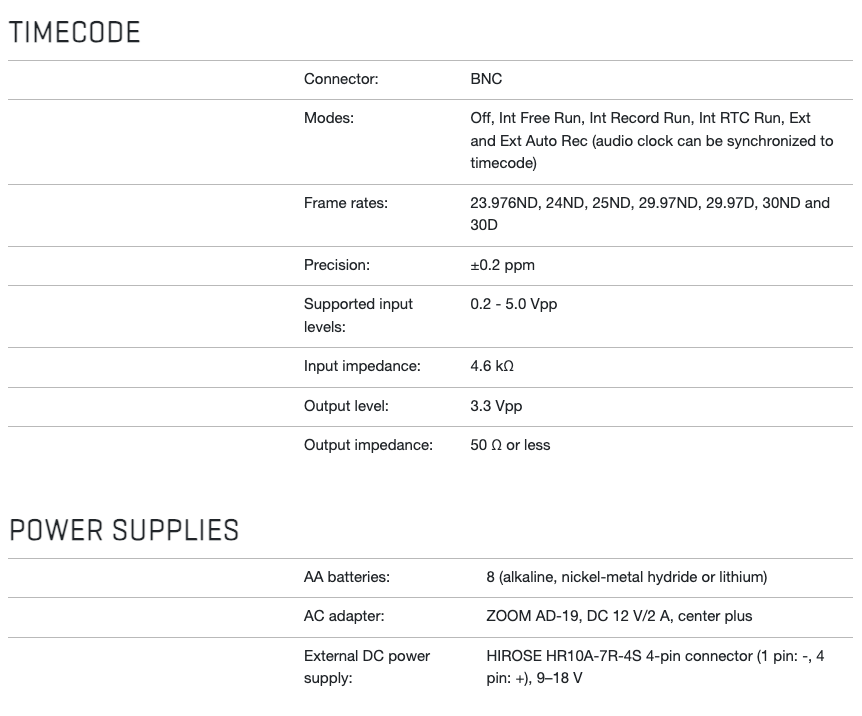Click the Input impedance label
Screen dimensions: 862x716
click(362, 366)
